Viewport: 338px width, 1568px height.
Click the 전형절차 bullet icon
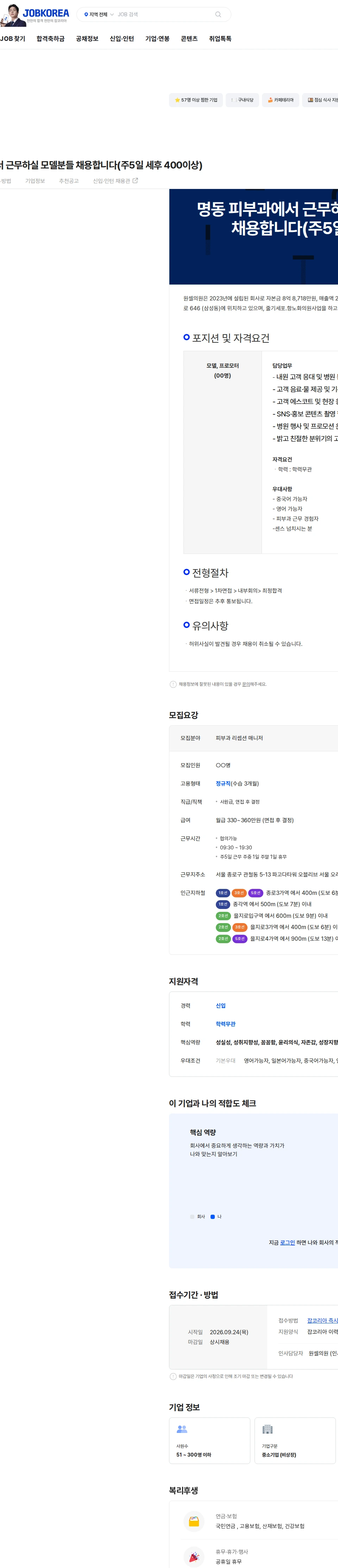pos(187,572)
